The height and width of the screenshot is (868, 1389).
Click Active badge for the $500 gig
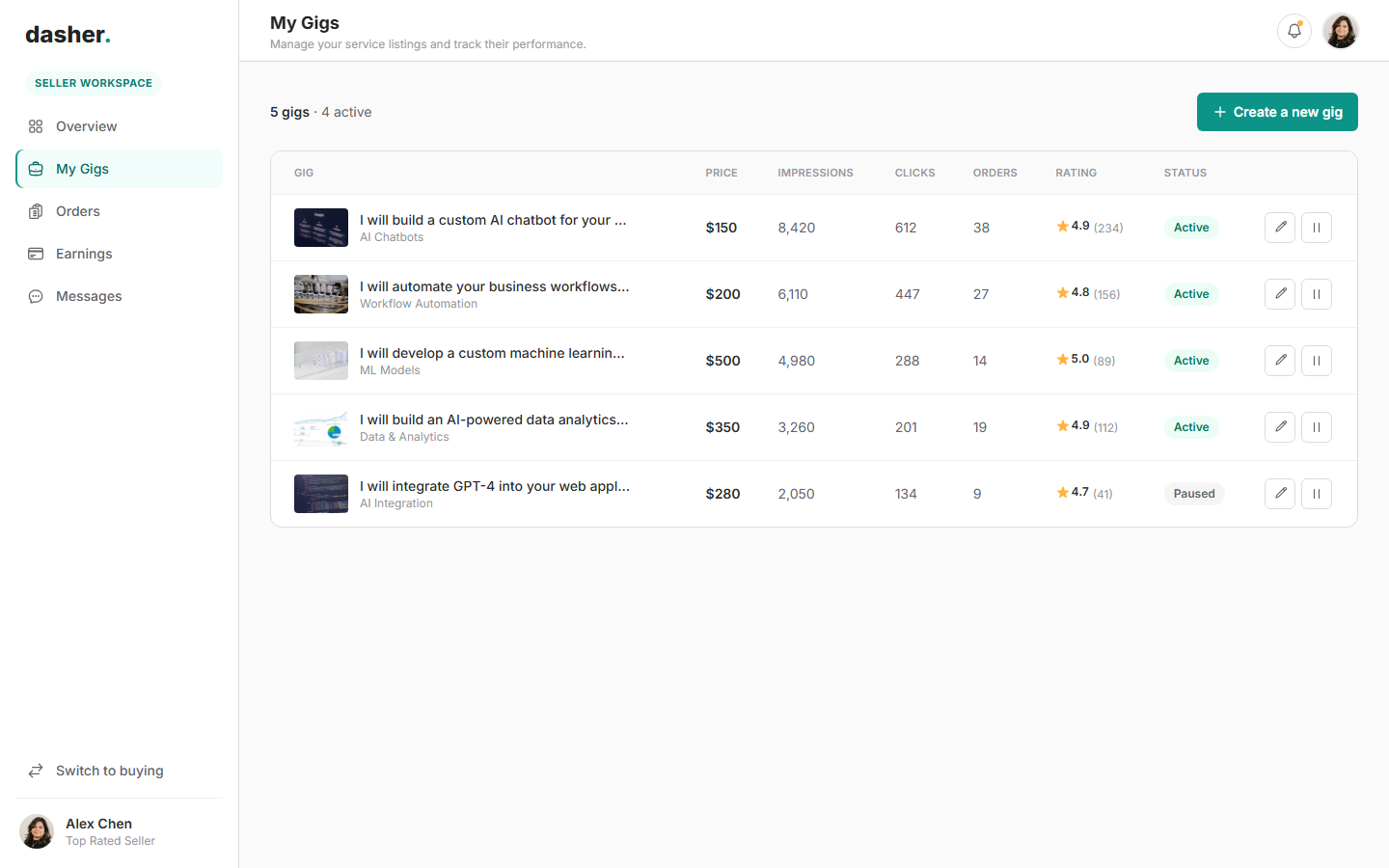(1191, 361)
